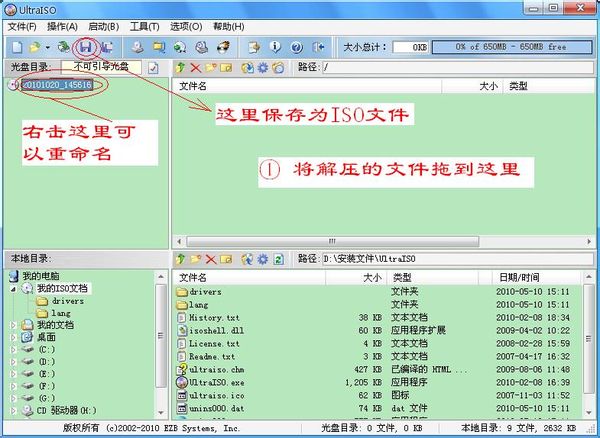600x438 pixels.
Task: Expand the (E:) drive node
Action: coord(13,374)
